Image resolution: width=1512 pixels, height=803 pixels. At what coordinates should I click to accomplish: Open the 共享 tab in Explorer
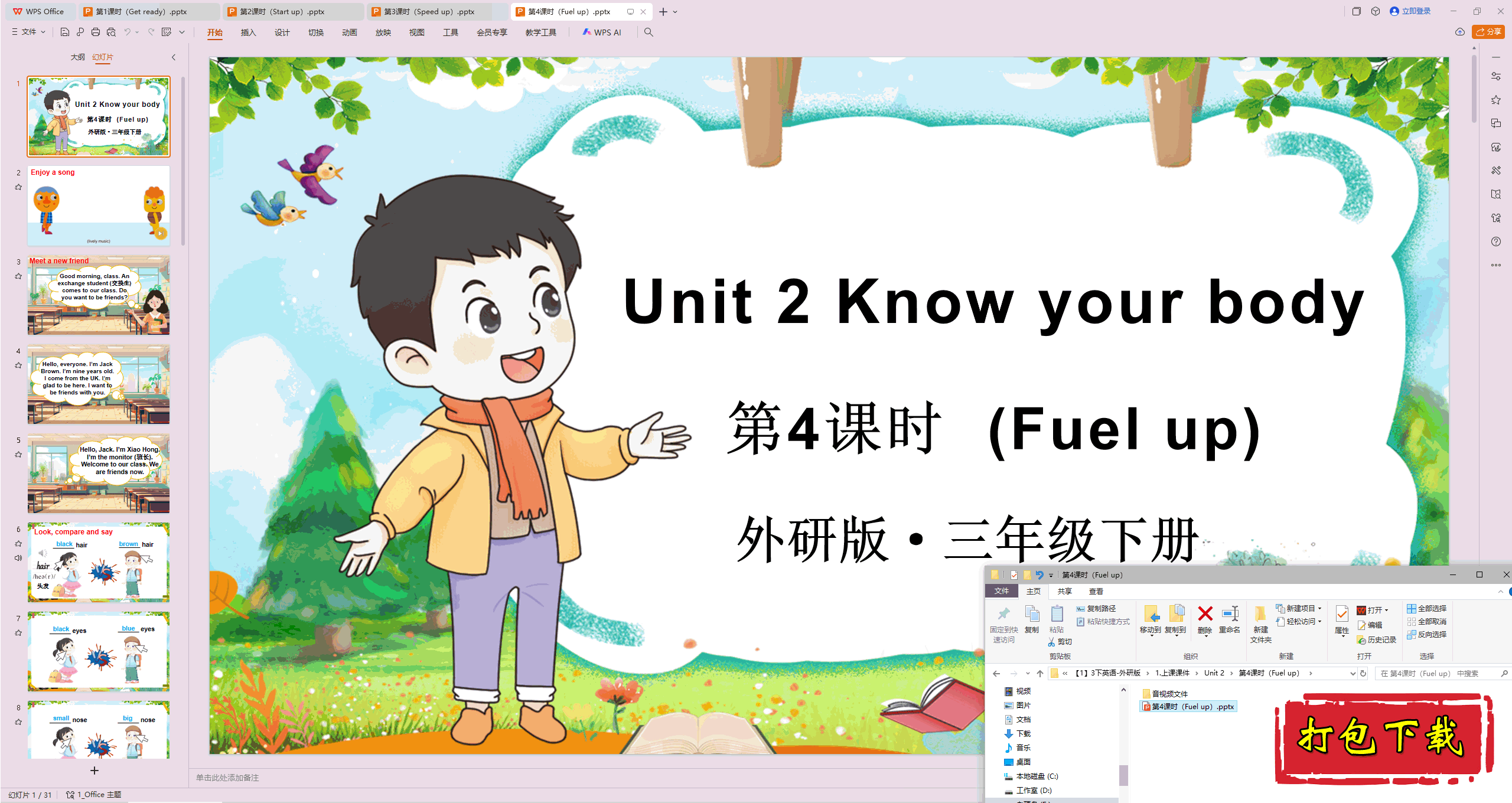pyautogui.click(x=1064, y=591)
